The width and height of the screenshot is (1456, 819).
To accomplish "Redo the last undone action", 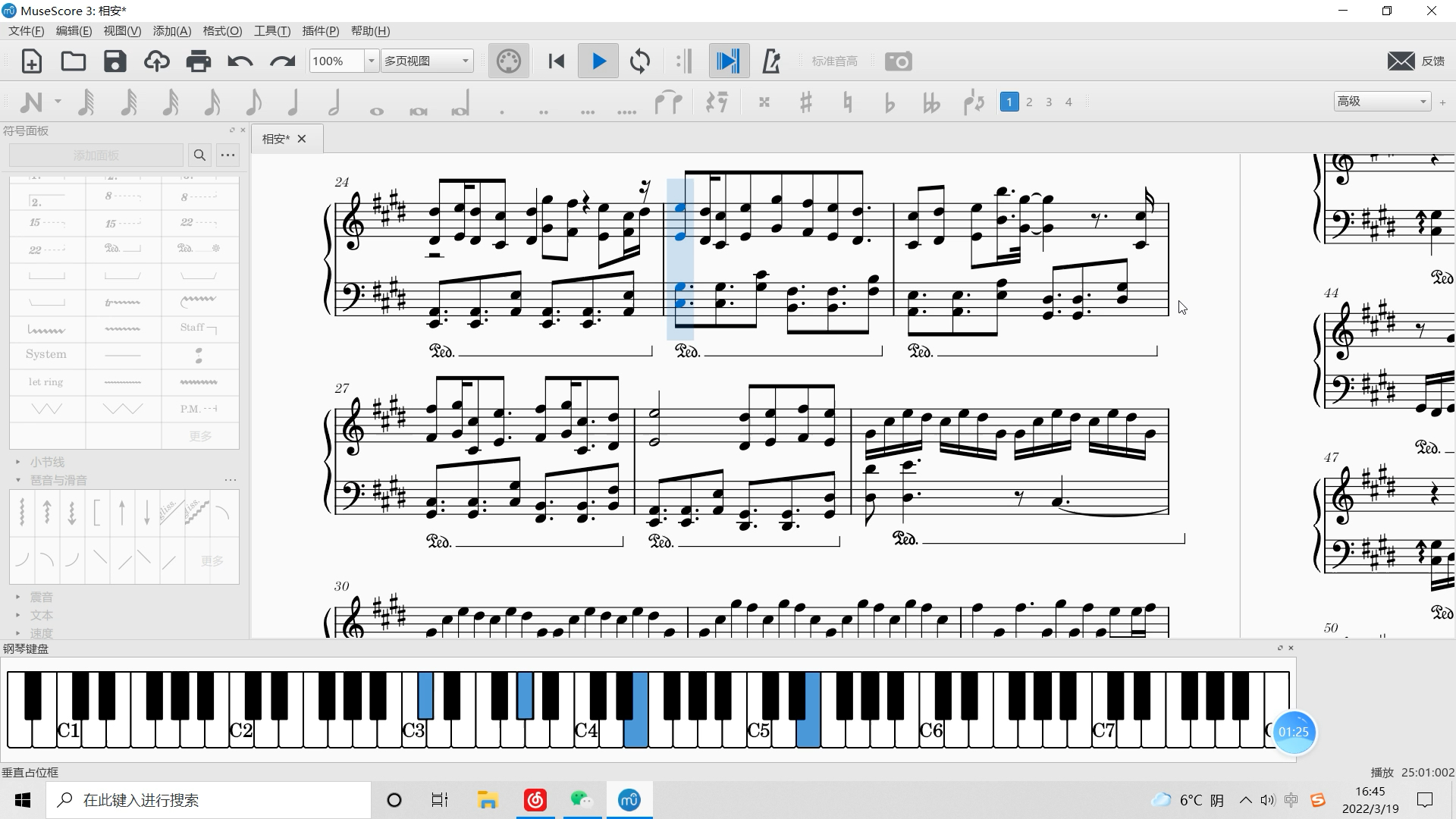I will tap(282, 61).
